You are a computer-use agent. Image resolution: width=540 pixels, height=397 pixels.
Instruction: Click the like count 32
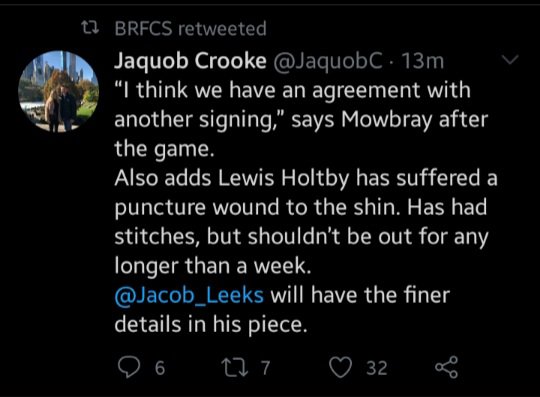[x=377, y=368]
